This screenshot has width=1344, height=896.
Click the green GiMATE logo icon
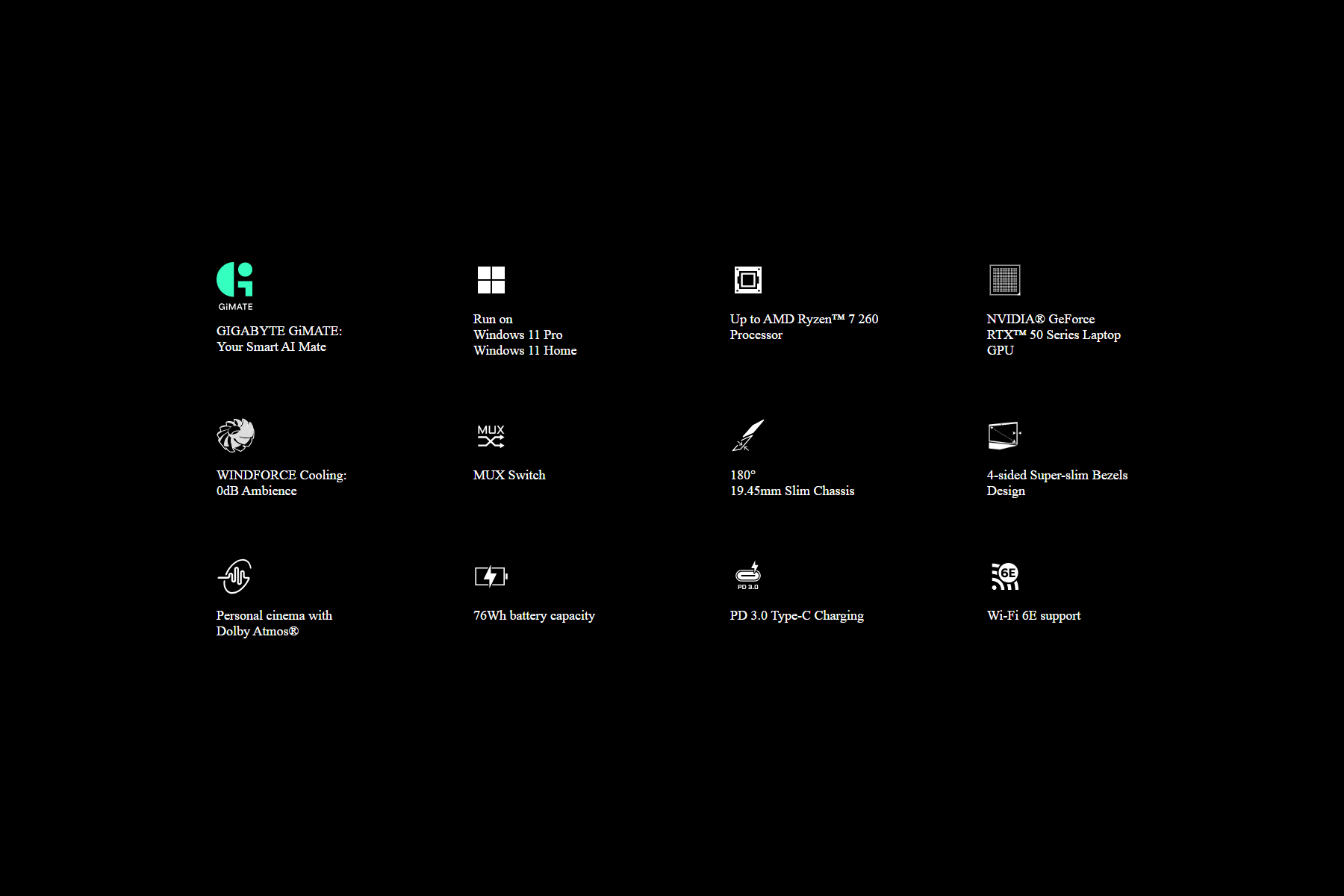[x=235, y=286]
